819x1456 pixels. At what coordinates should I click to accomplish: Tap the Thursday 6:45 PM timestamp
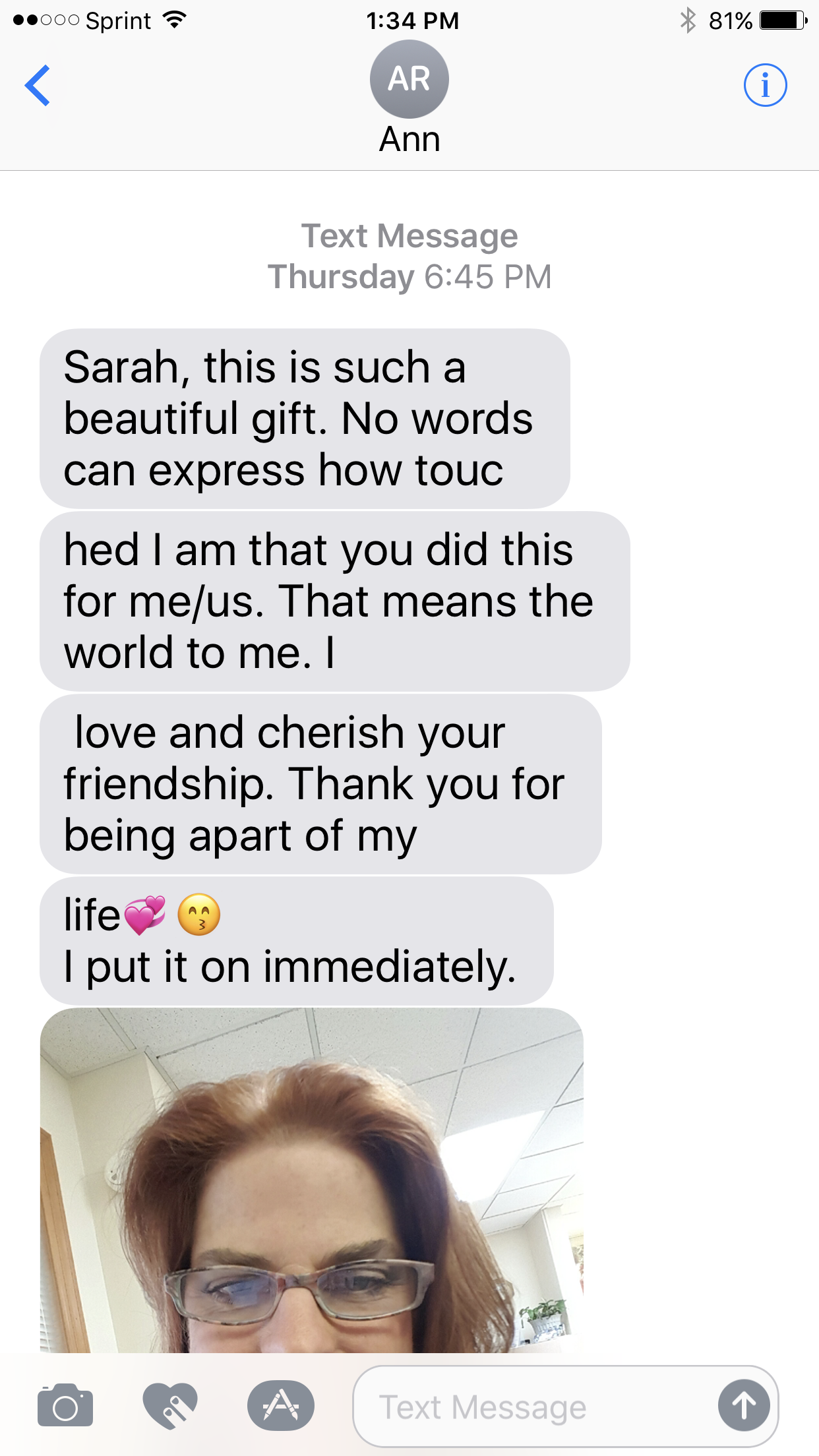(x=409, y=276)
